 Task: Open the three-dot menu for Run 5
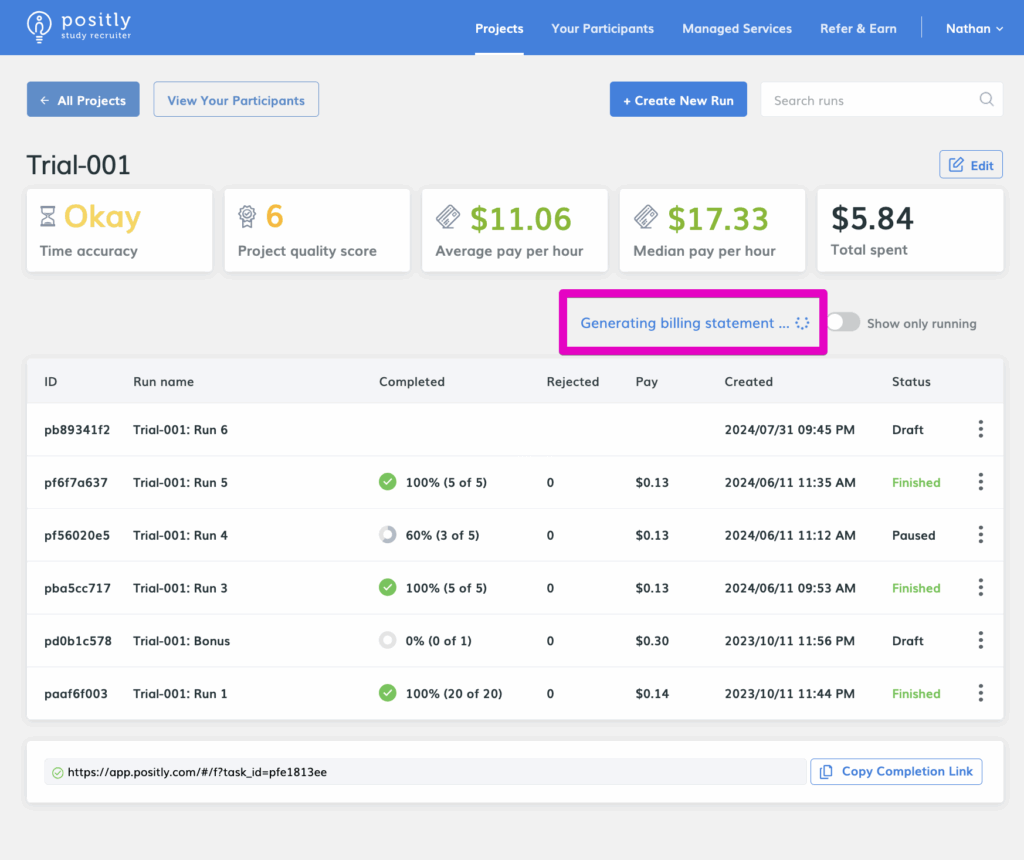tap(980, 482)
